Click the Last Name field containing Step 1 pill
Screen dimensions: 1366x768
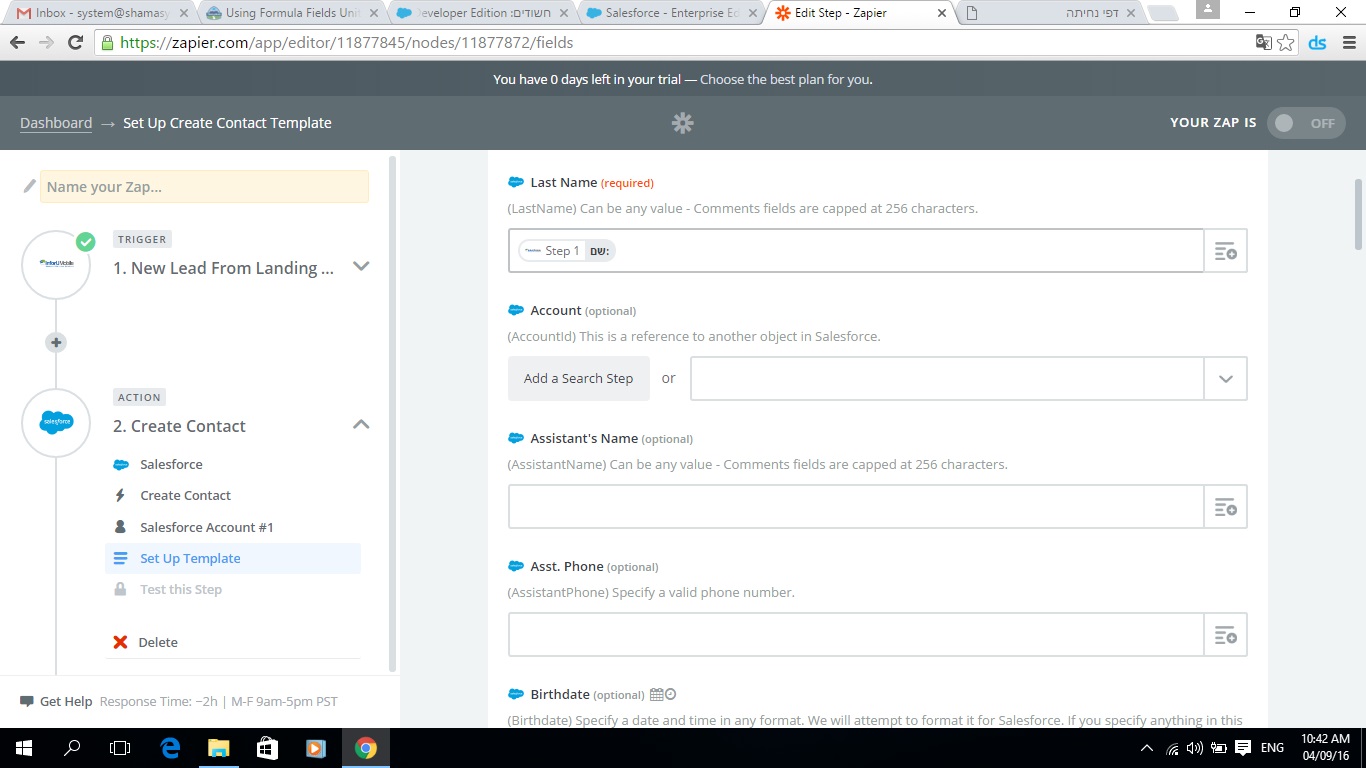(856, 251)
